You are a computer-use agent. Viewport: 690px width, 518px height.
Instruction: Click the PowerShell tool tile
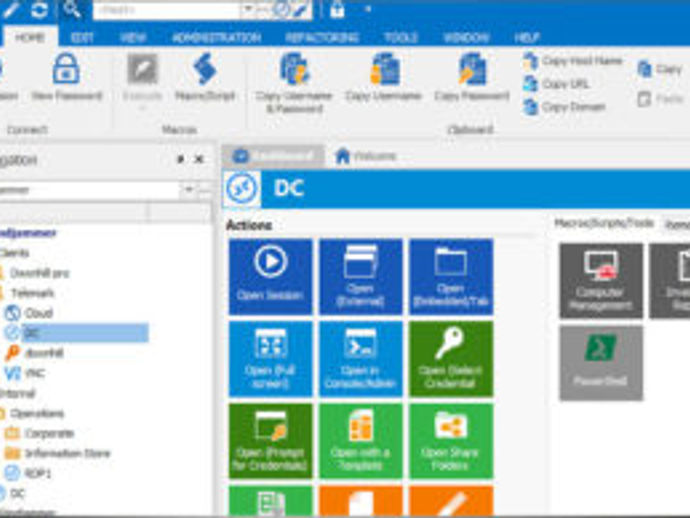pyautogui.click(x=601, y=363)
